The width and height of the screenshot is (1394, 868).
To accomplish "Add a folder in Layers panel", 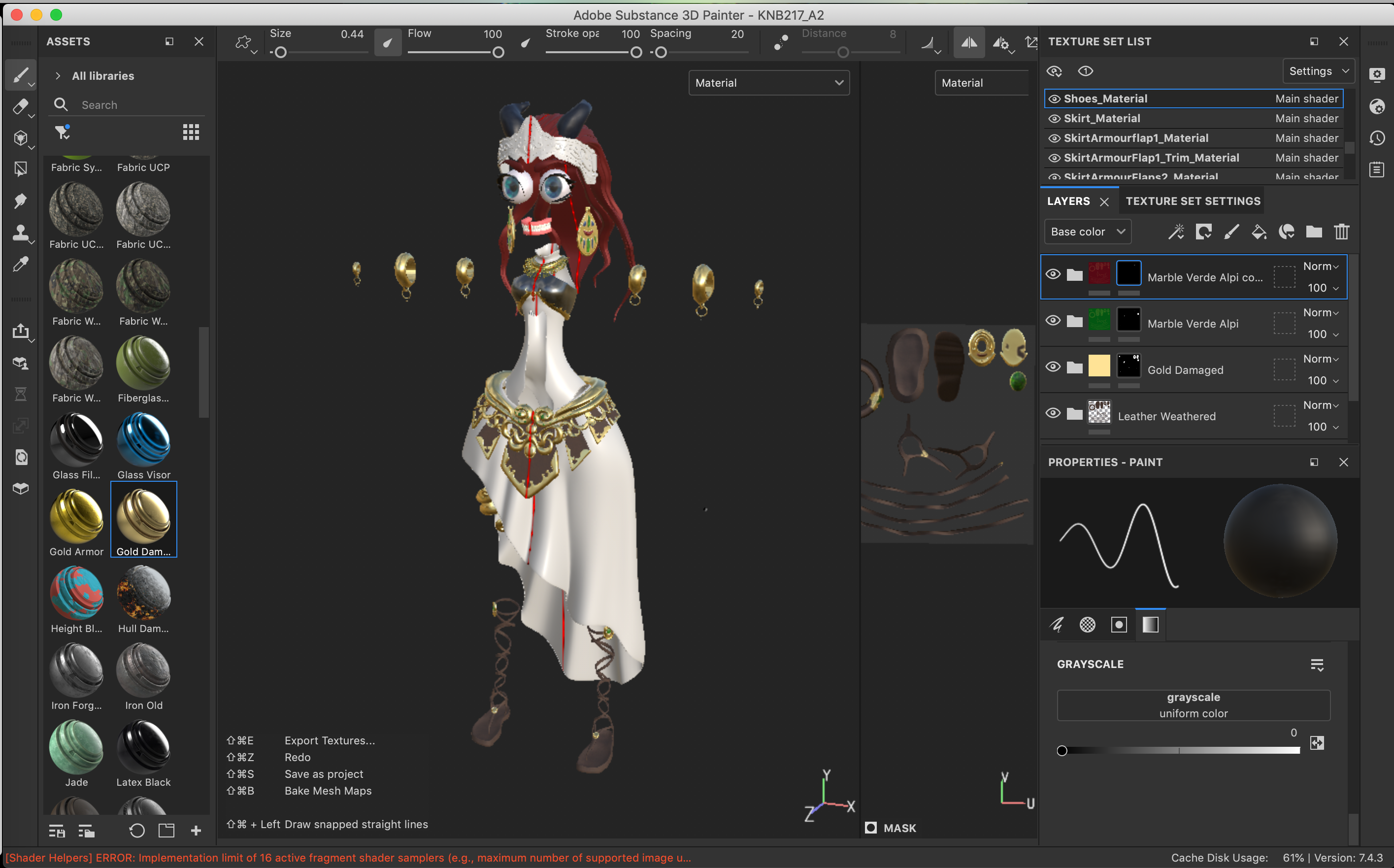I will point(1314,232).
